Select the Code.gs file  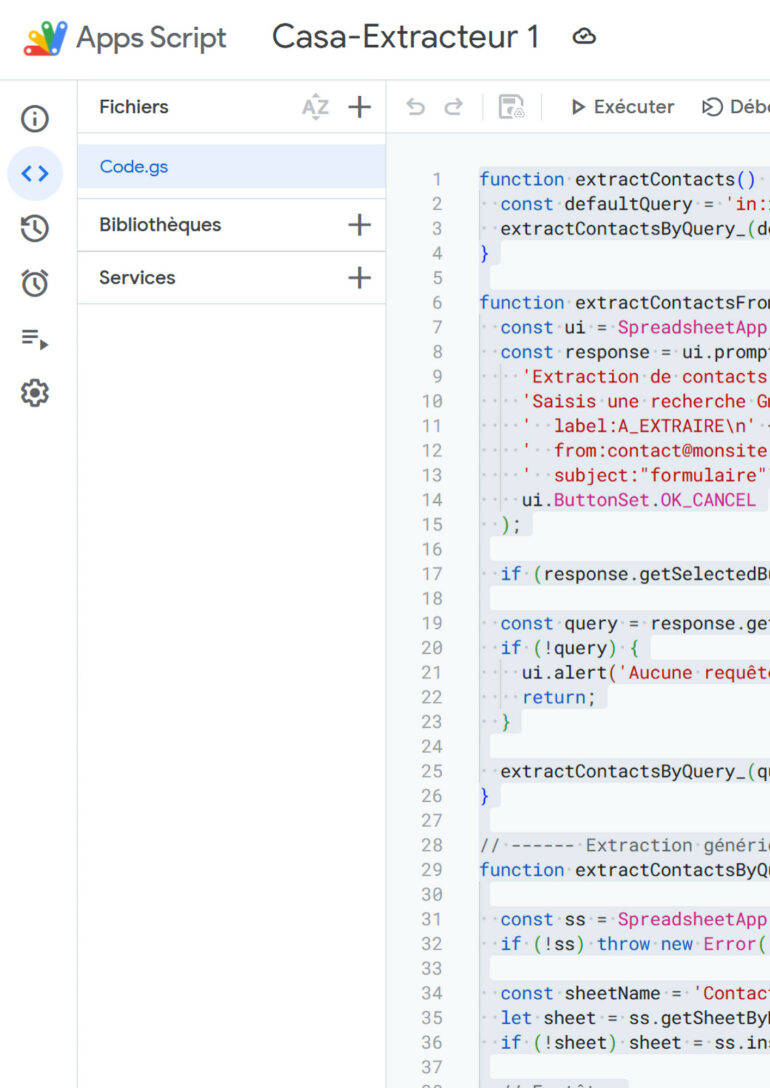(134, 167)
